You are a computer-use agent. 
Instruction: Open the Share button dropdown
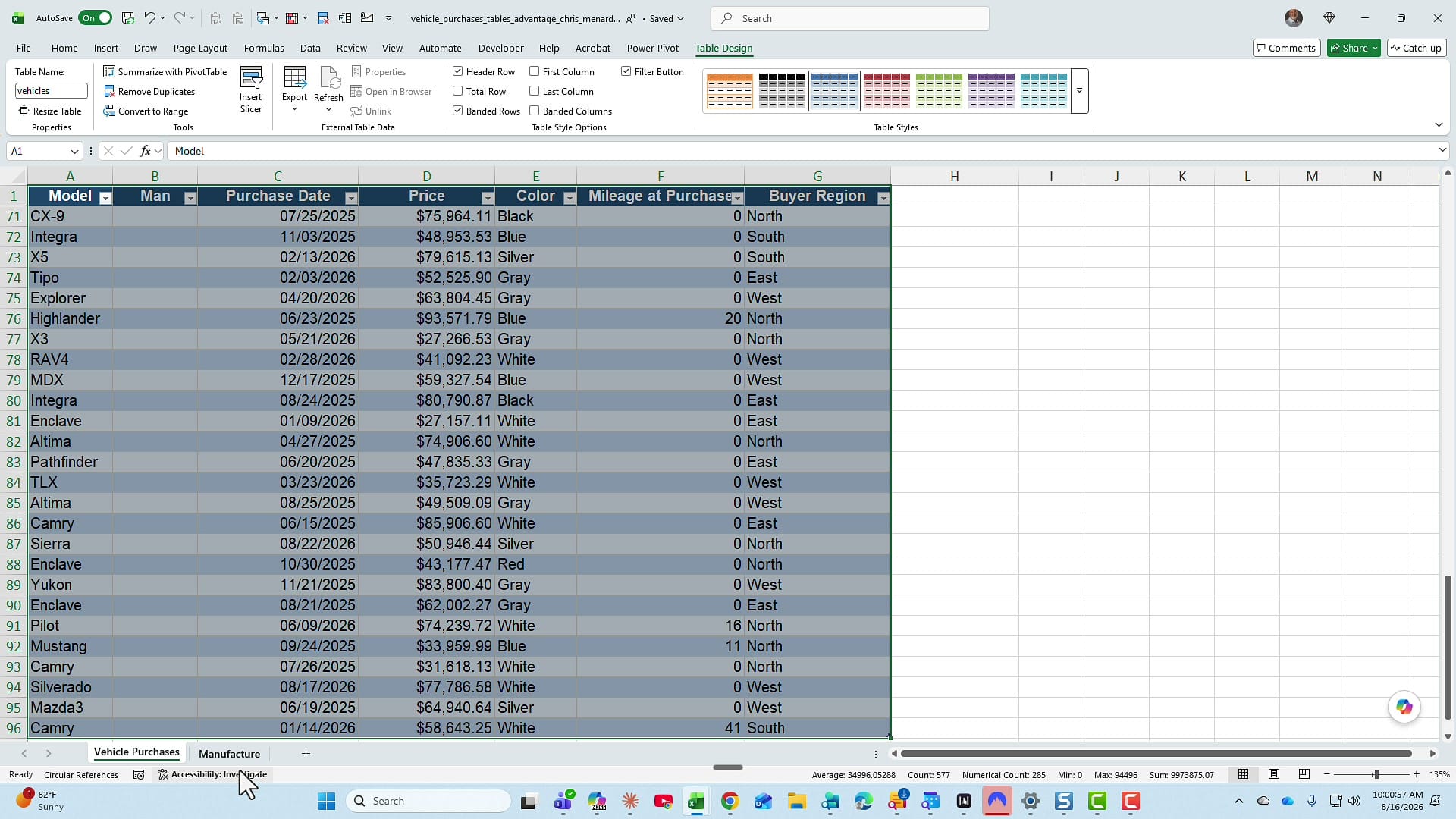click(1375, 48)
